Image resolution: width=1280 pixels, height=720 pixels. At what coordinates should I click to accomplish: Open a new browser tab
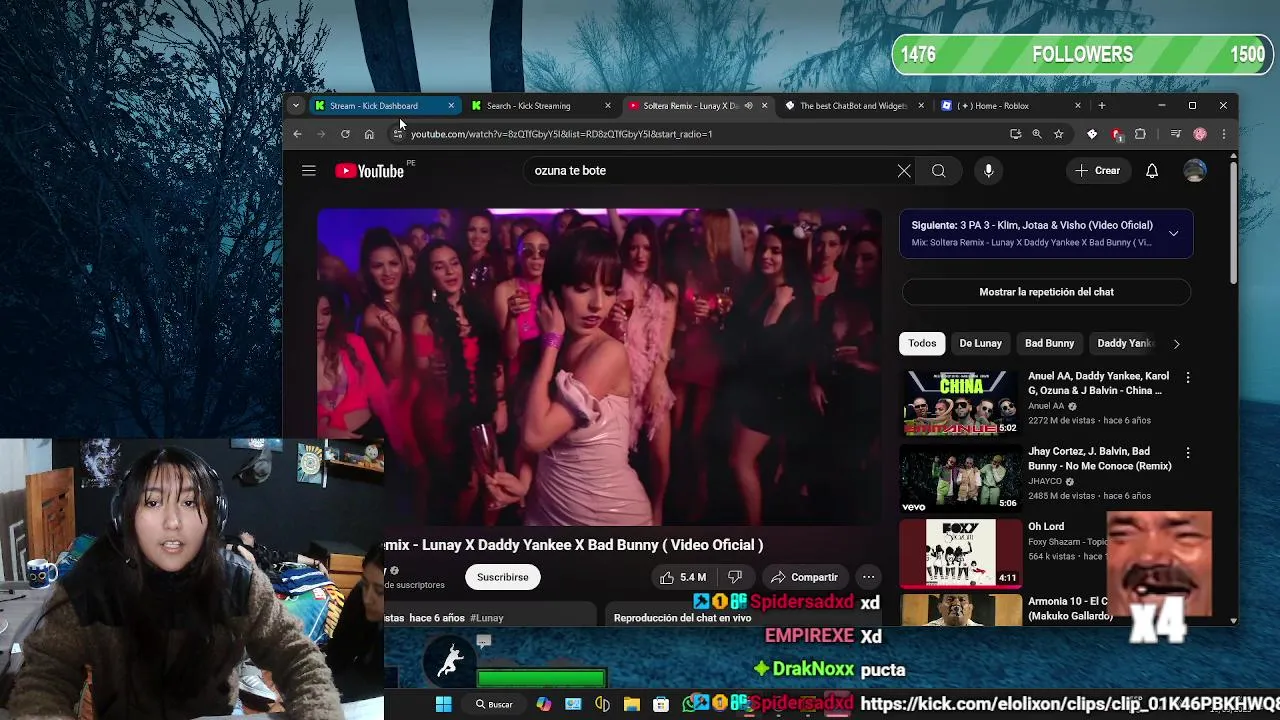point(1101,106)
